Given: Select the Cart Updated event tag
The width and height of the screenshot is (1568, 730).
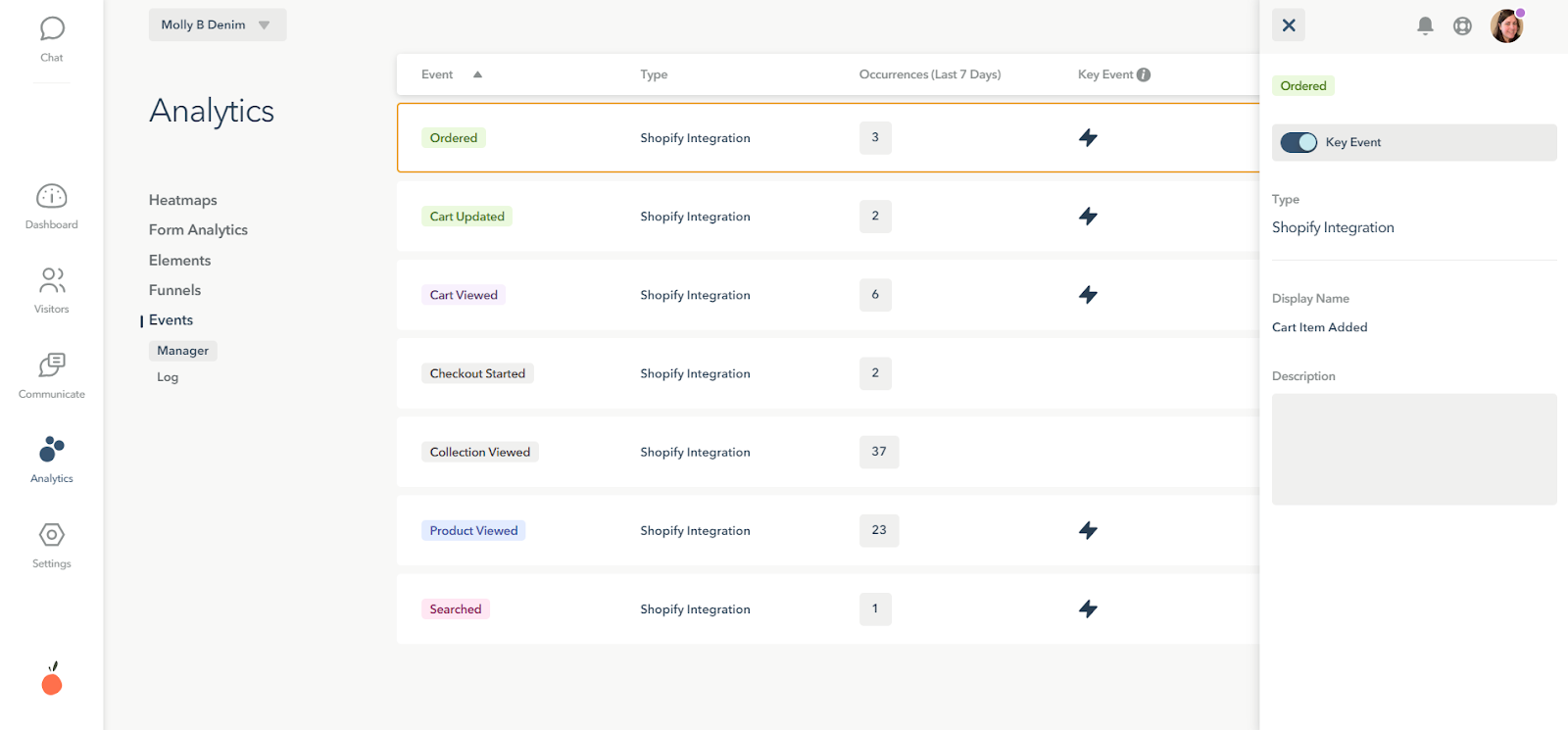Looking at the screenshot, I should click(466, 217).
